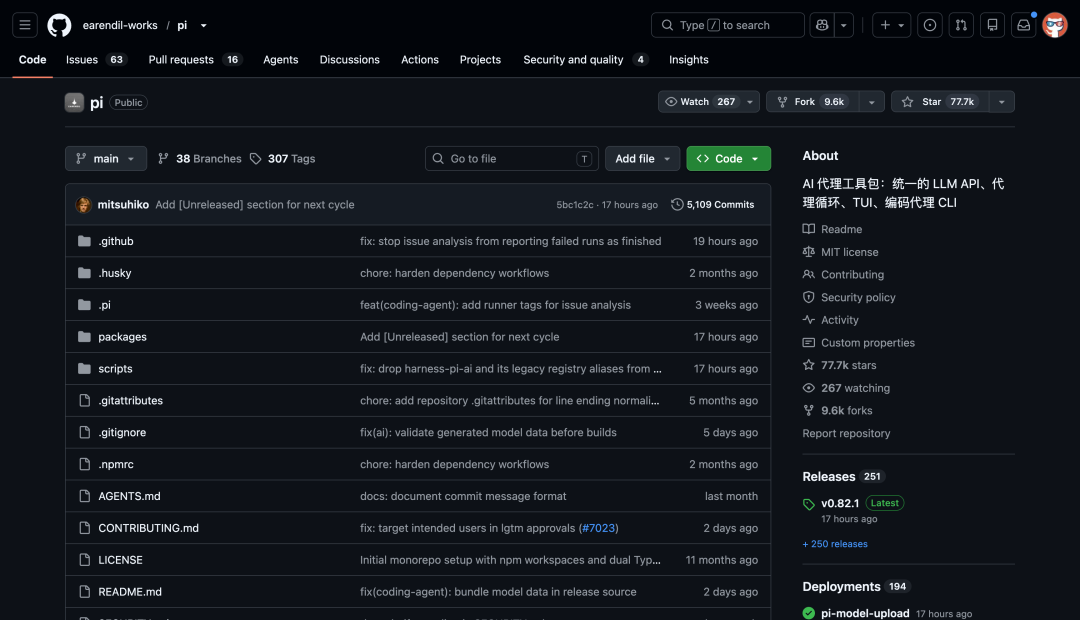Fork the repository with Fork button

click(813, 102)
